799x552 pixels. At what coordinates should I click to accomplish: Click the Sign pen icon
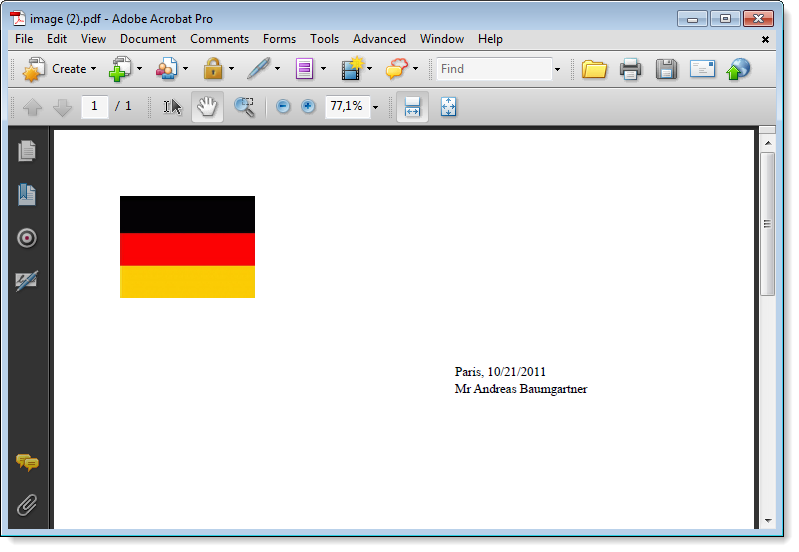click(x=259, y=69)
